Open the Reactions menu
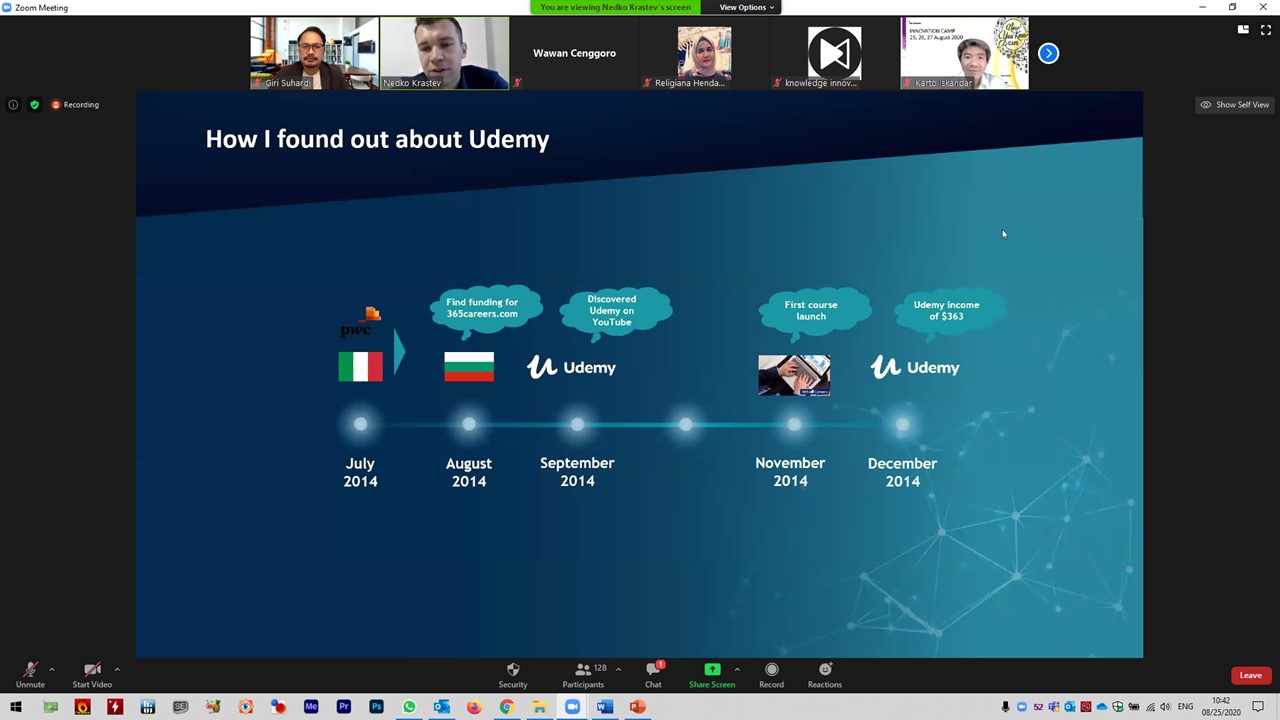This screenshot has height=720, width=1280. click(825, 675)
